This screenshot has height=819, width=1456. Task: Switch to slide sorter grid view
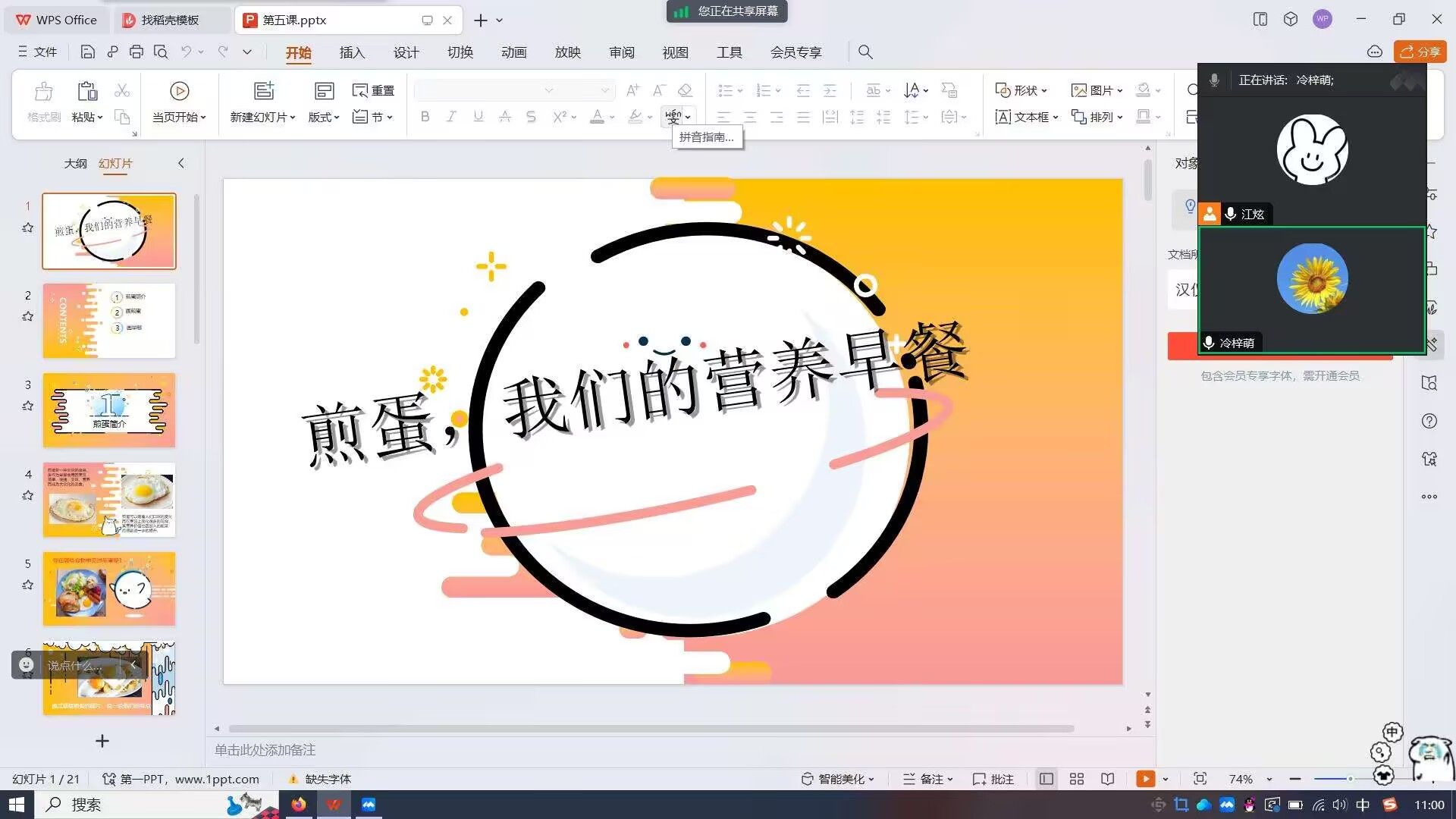pyautogui.click(x=1076, y=779)
